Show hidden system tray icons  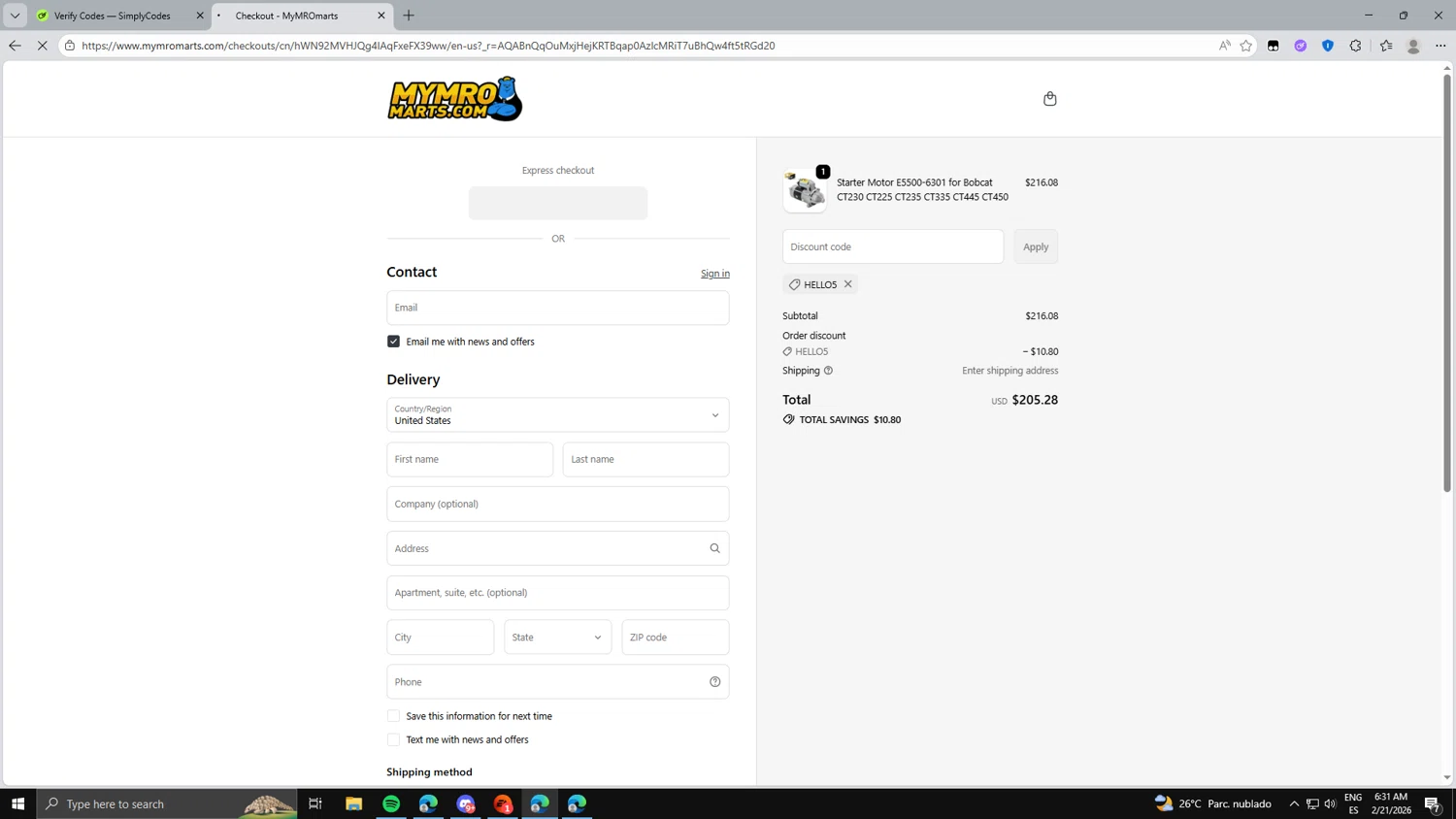click(1294, 803)
